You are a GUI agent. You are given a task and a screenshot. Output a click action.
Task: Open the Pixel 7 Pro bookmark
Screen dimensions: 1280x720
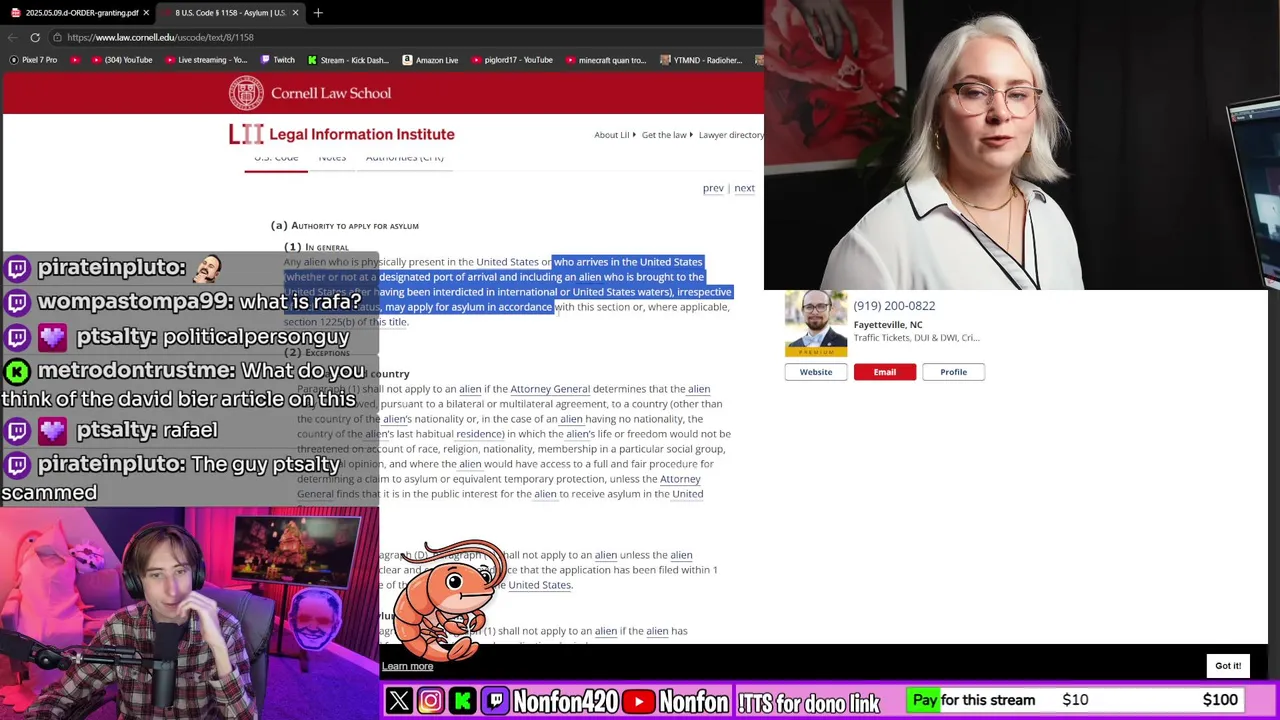coord(32,60)
